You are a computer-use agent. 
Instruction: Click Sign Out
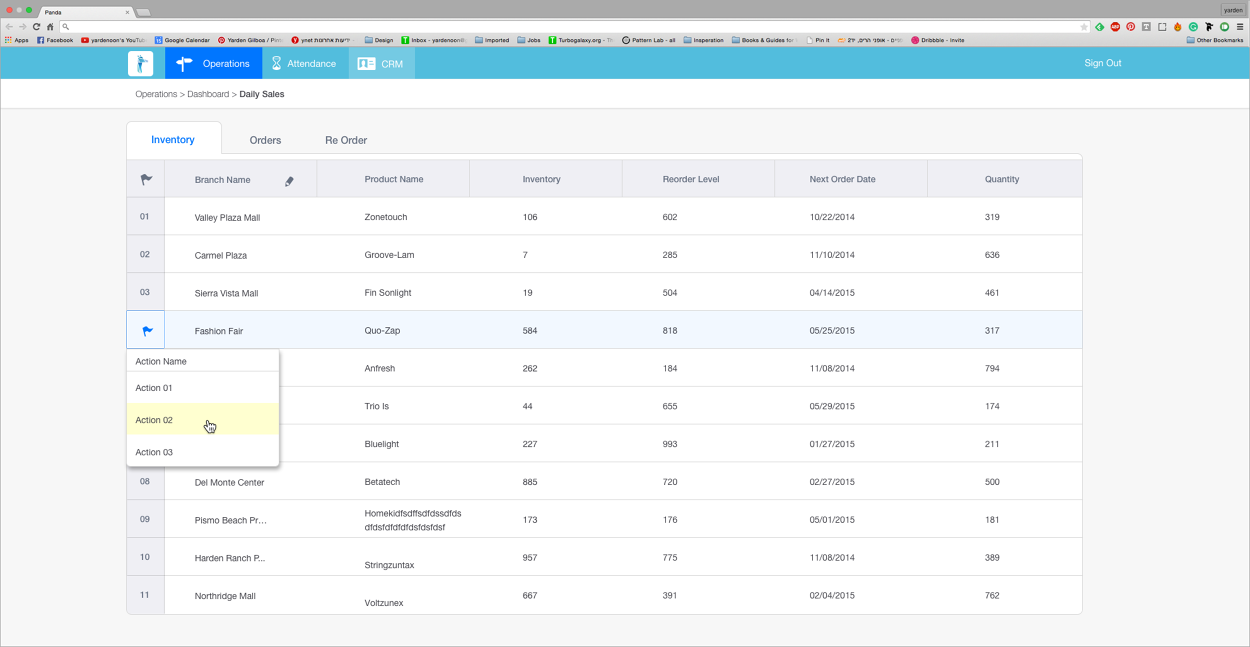(x=1102, y=62)
